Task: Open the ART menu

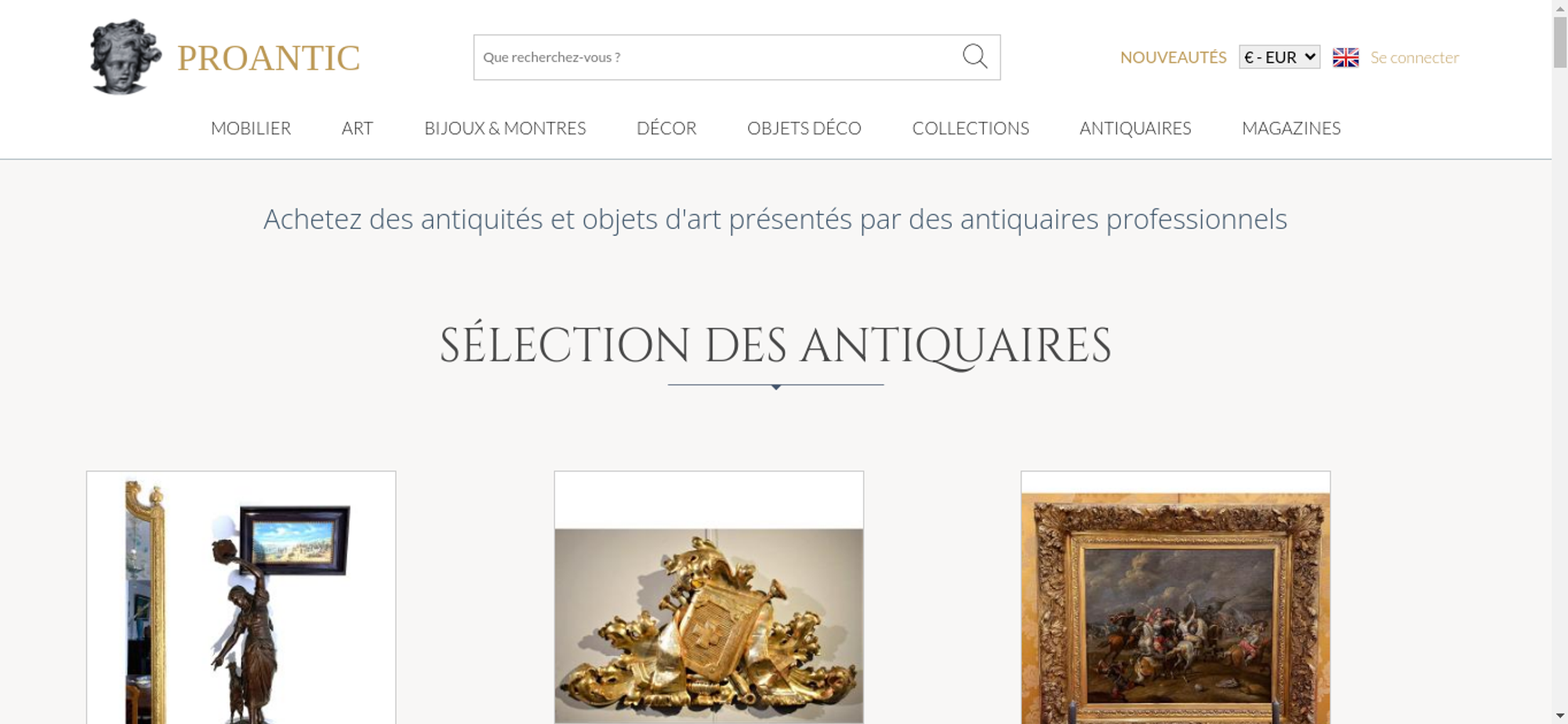Action: (x=358, y=128)
